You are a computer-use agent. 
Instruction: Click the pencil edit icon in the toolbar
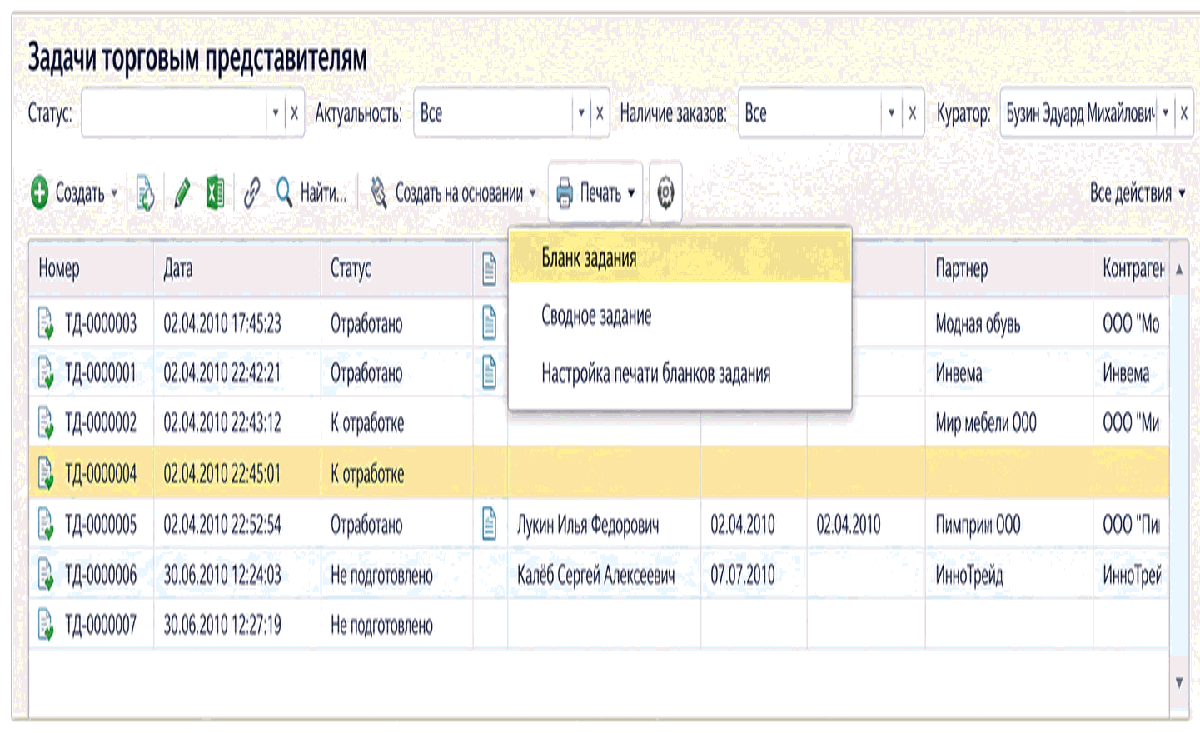(x=181, y=192)
